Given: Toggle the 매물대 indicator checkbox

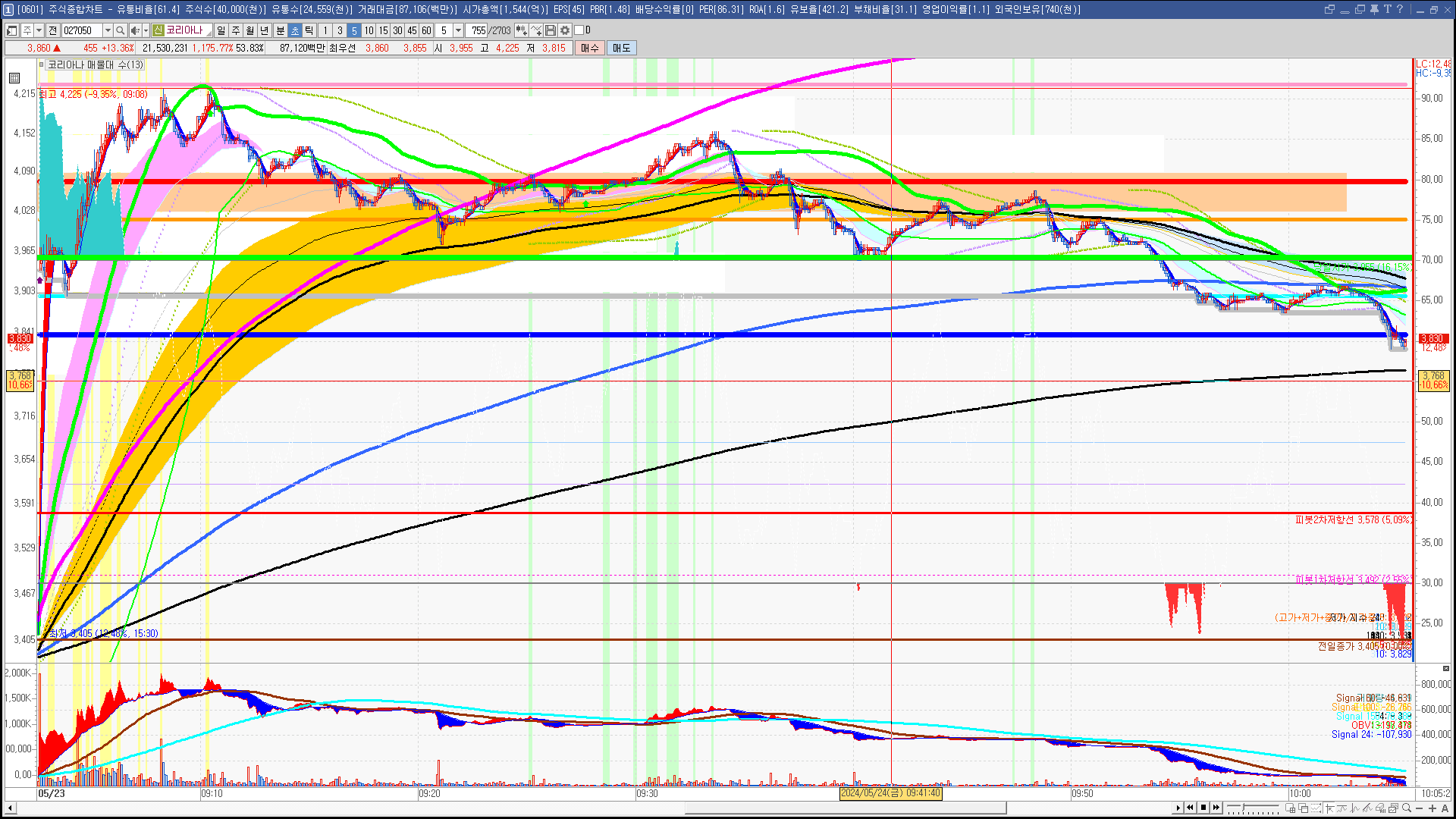Looking at the screenshot, I should point(42,65).
